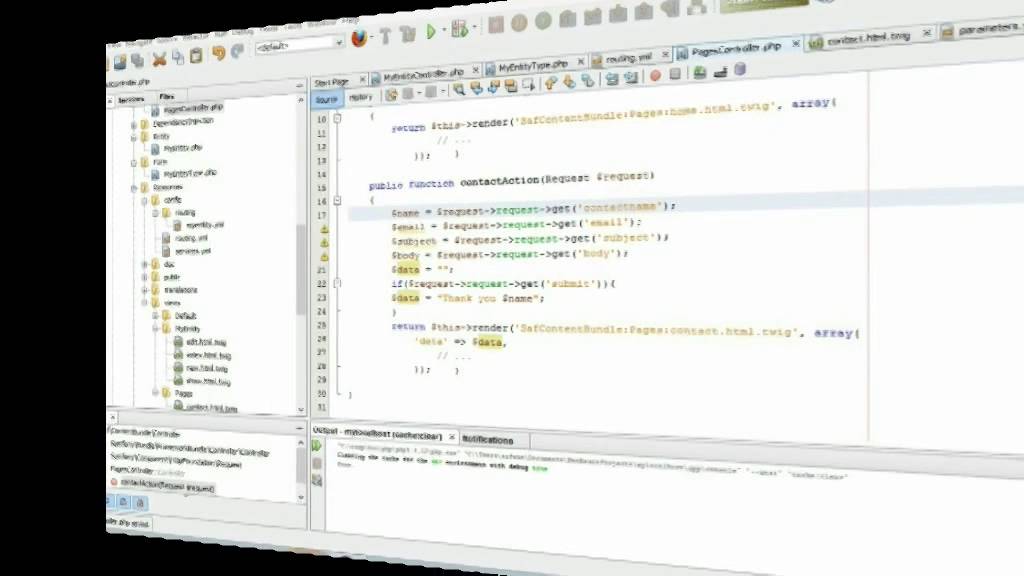Stop macro recording square icon

(x=675, y=74)
